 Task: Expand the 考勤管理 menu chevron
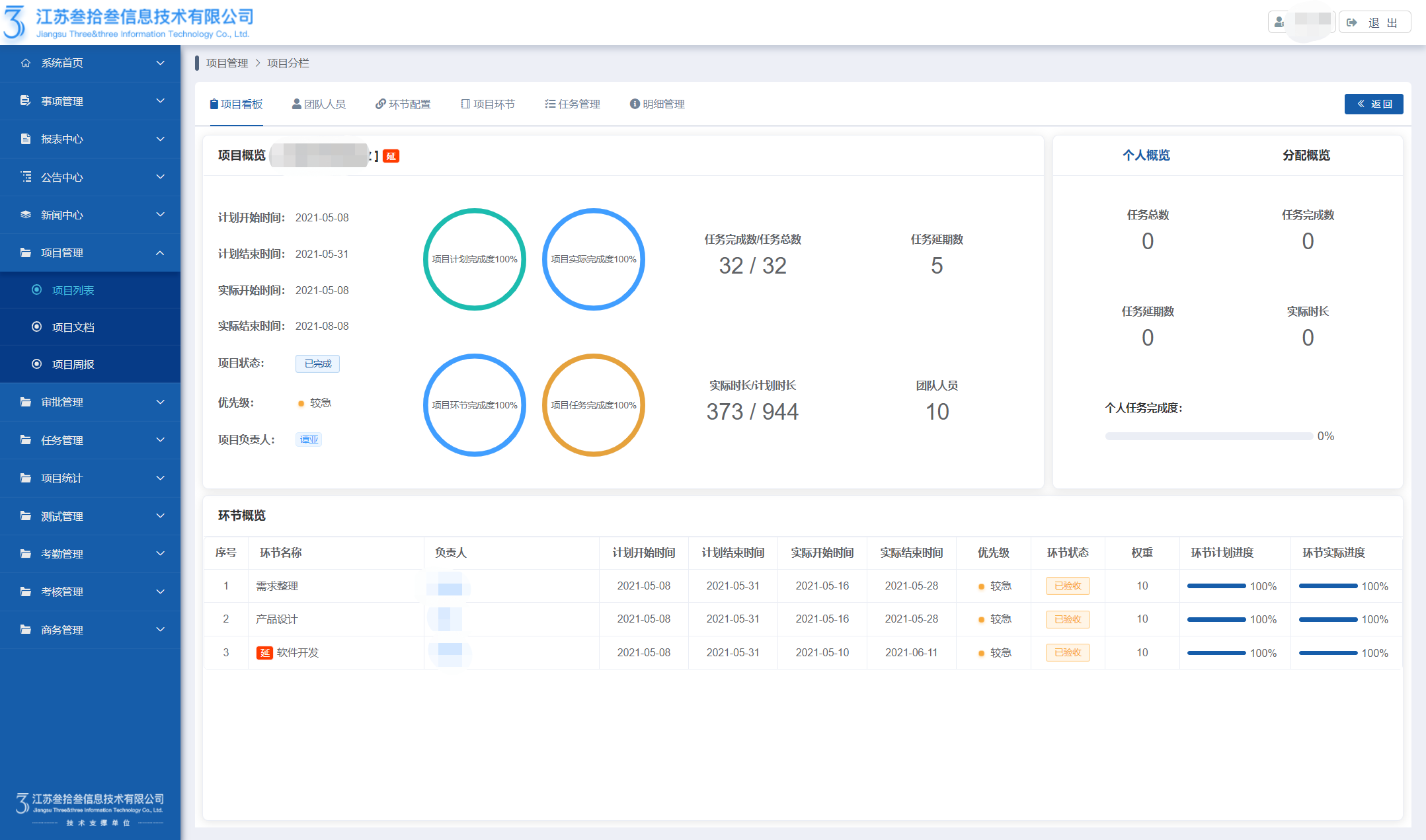[x=160, y=554]
